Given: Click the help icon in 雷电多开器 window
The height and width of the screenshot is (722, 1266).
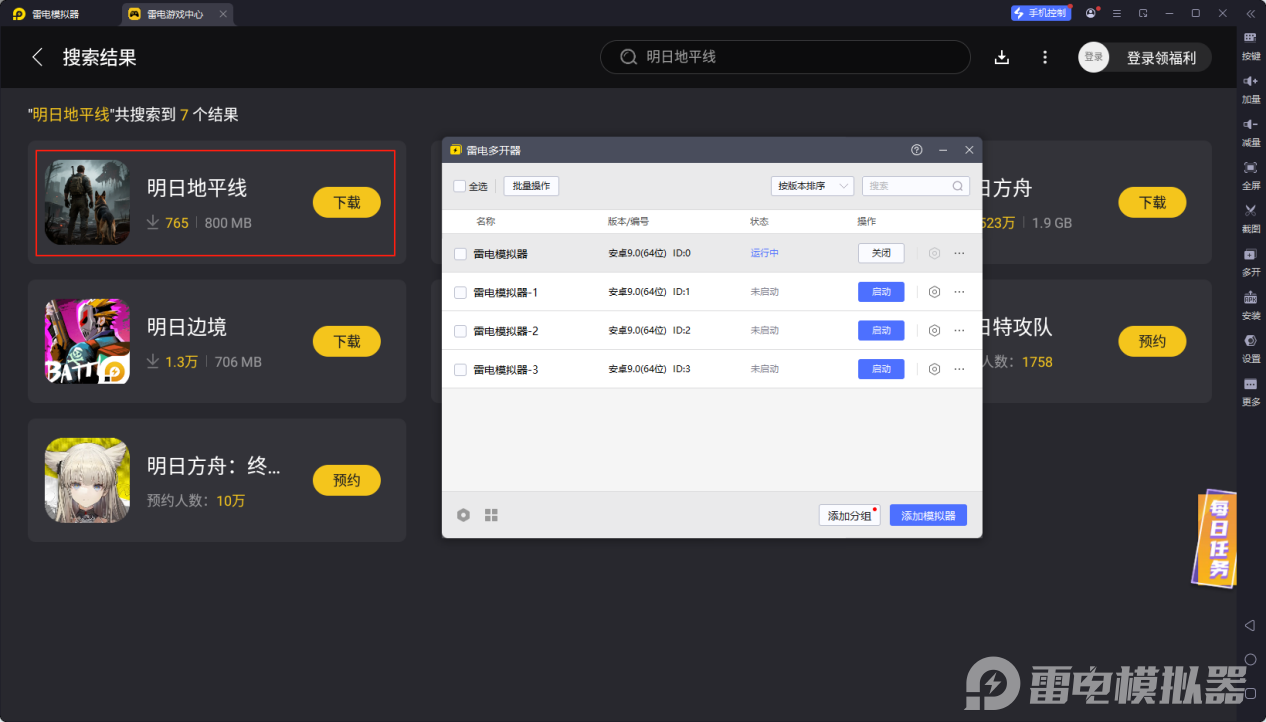Looking at the screenshot, I should (x=916, y=150).
